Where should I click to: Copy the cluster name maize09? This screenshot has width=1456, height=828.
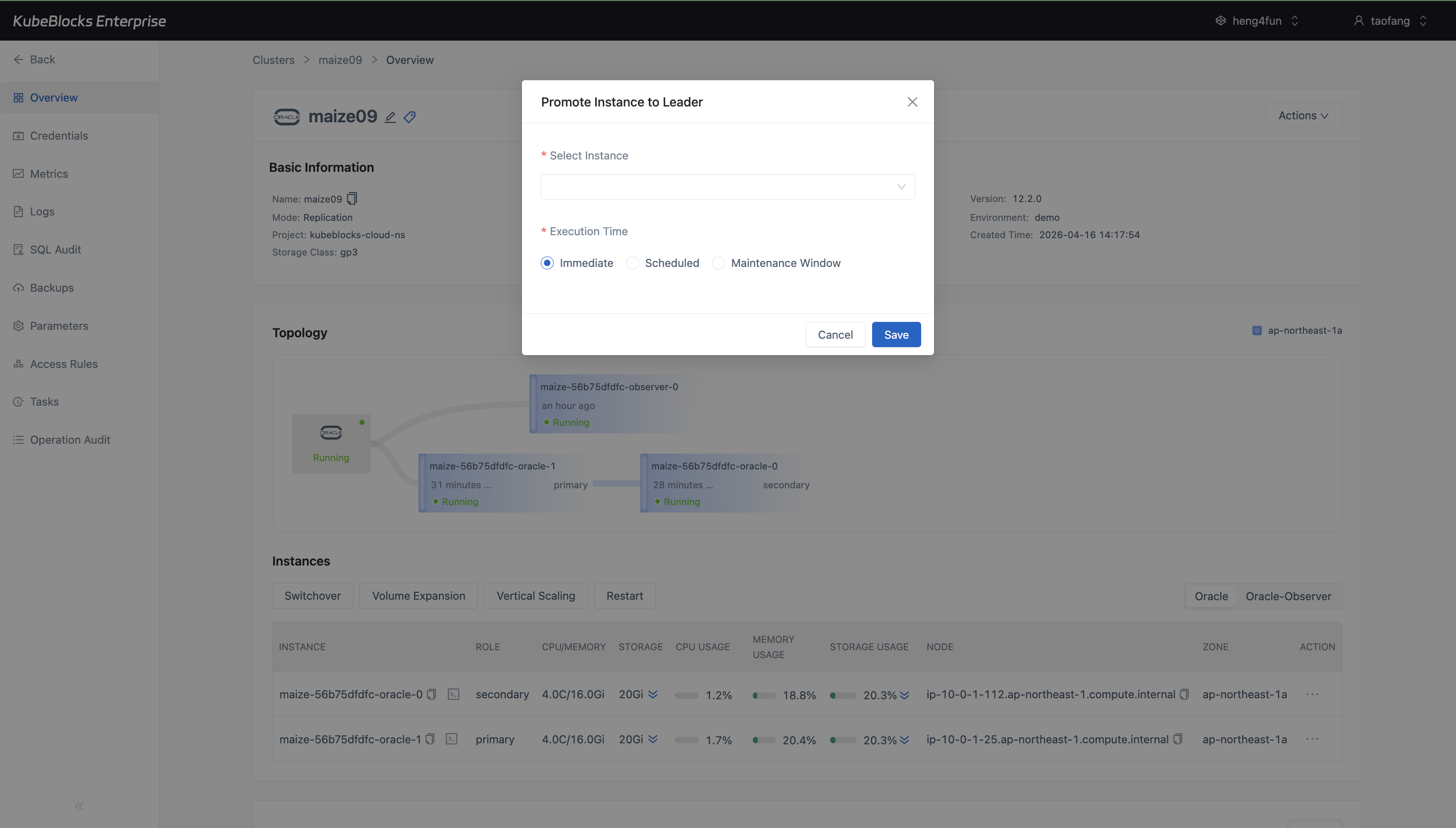click(352, 199)
